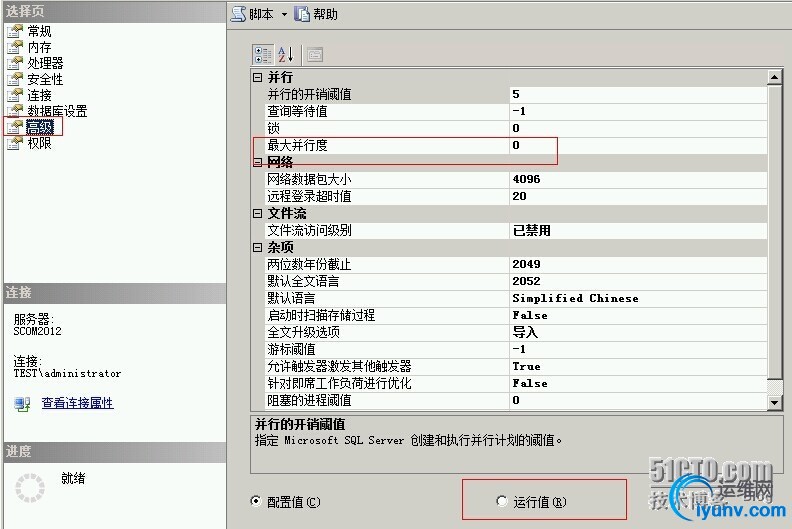This screenshot has height=529, width=792.
Task: Open the 权限 page
Action: coord(39,143)
